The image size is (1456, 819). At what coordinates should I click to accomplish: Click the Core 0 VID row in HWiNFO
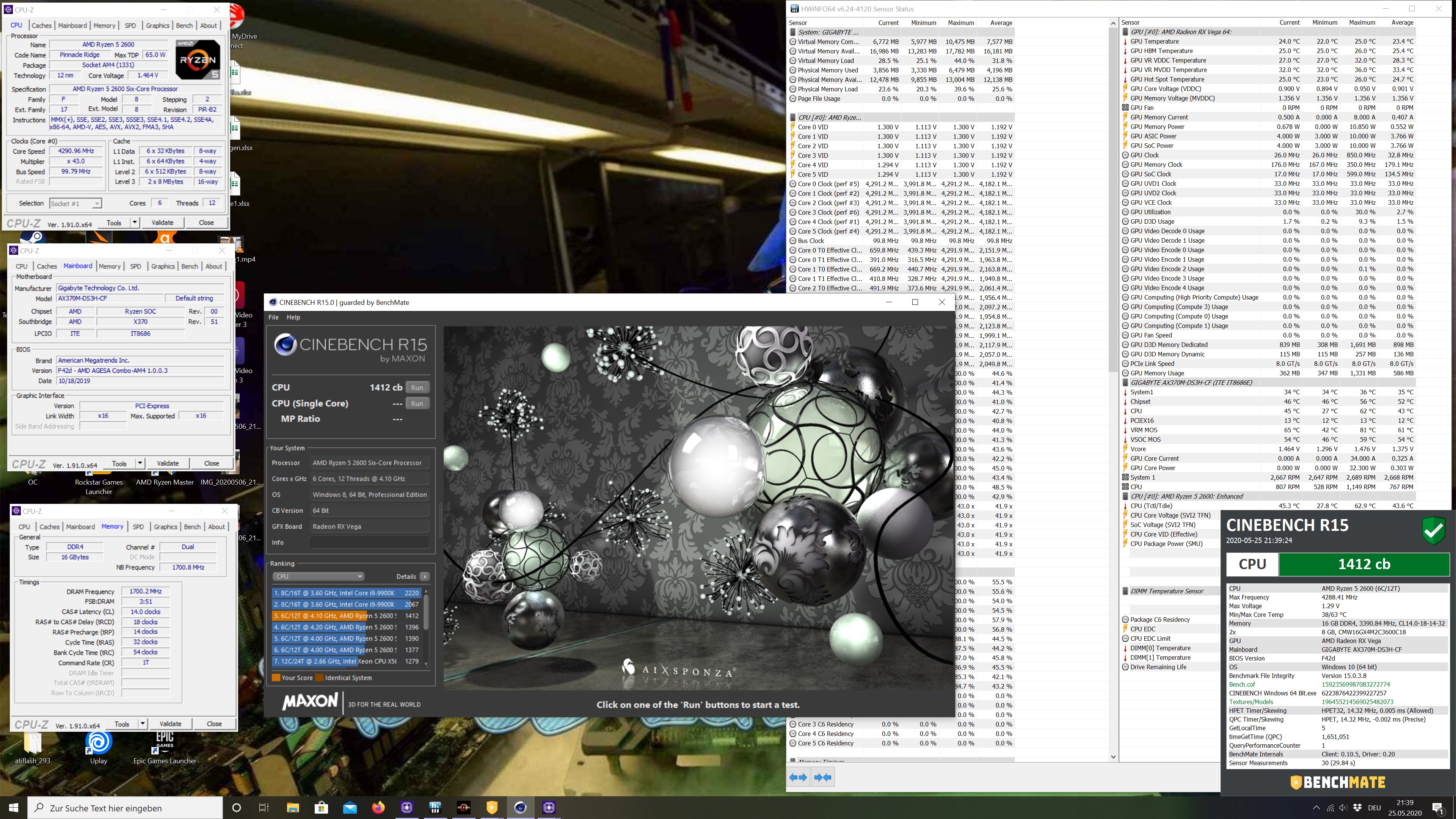[902, 127]
